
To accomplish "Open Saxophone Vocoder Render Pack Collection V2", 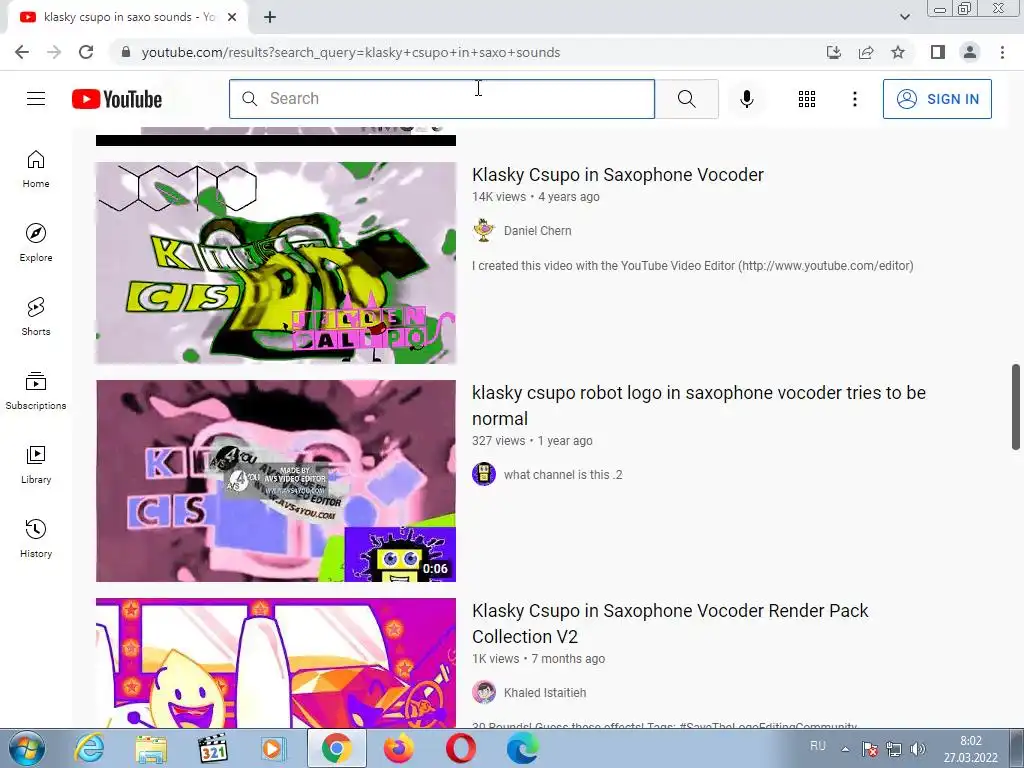I will [x=670, y=624].
